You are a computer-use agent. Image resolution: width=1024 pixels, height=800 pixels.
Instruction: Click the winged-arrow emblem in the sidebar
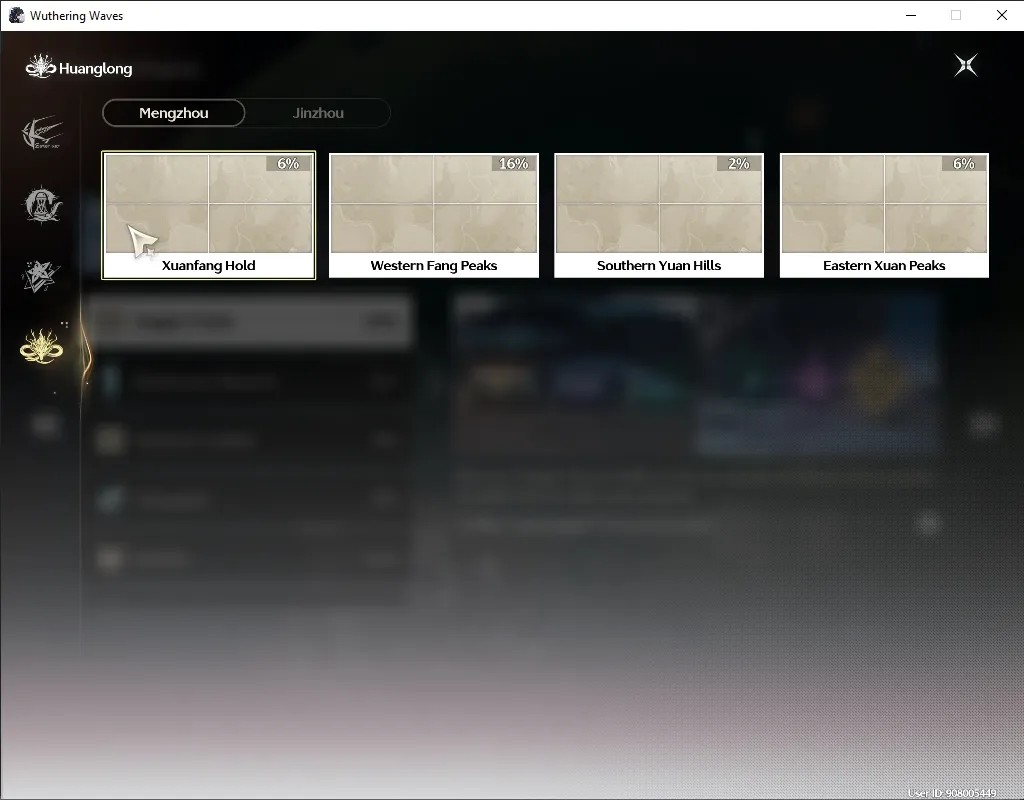pyautogui.click(x=42, y=133)
